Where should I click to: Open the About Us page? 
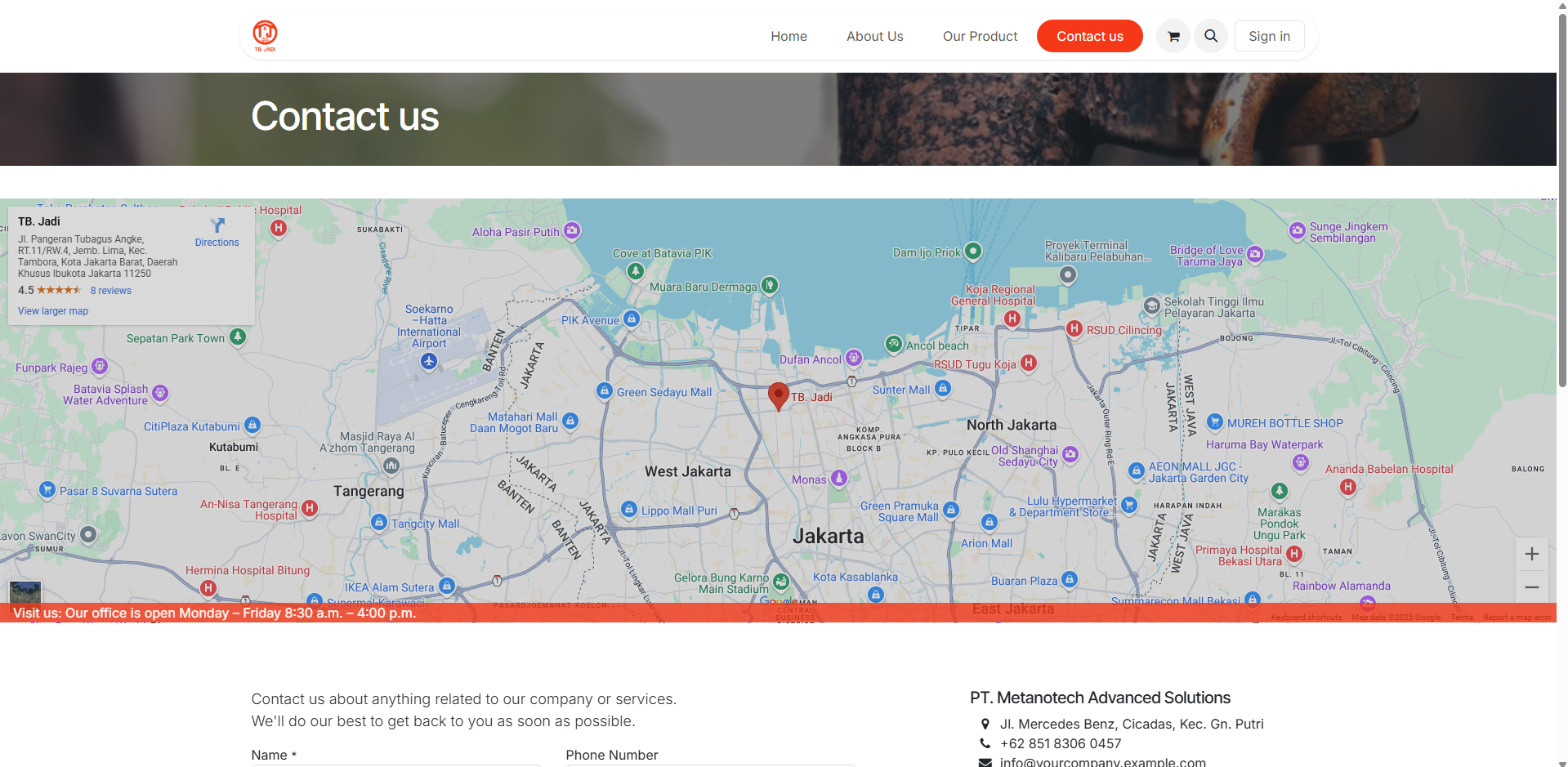coord(875,36)
